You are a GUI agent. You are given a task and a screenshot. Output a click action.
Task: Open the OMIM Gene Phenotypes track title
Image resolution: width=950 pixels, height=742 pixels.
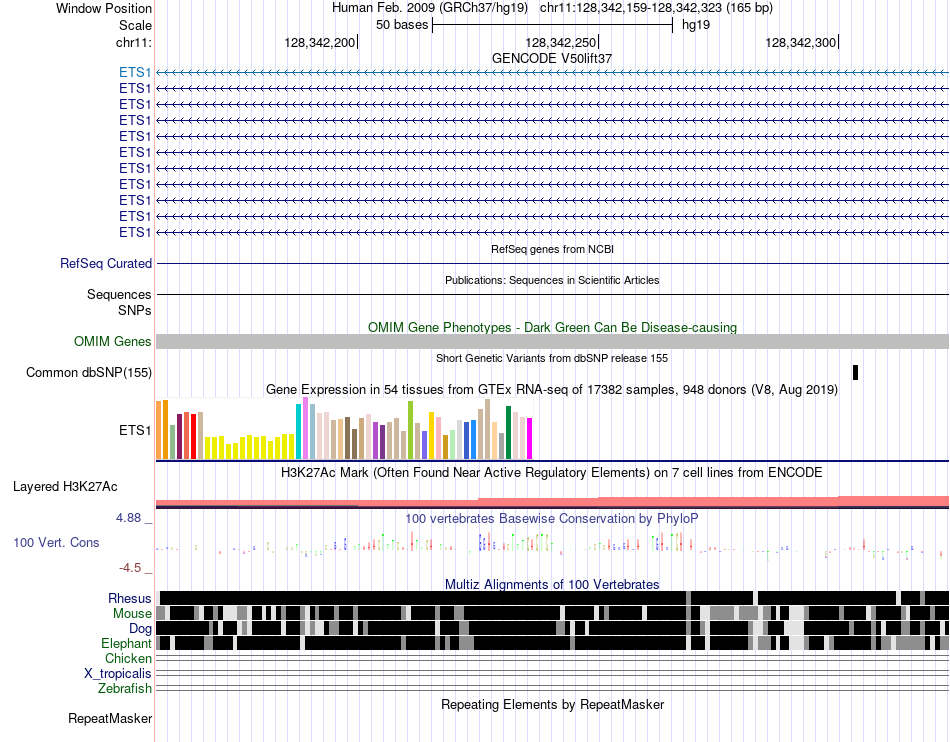click(552, 327)
